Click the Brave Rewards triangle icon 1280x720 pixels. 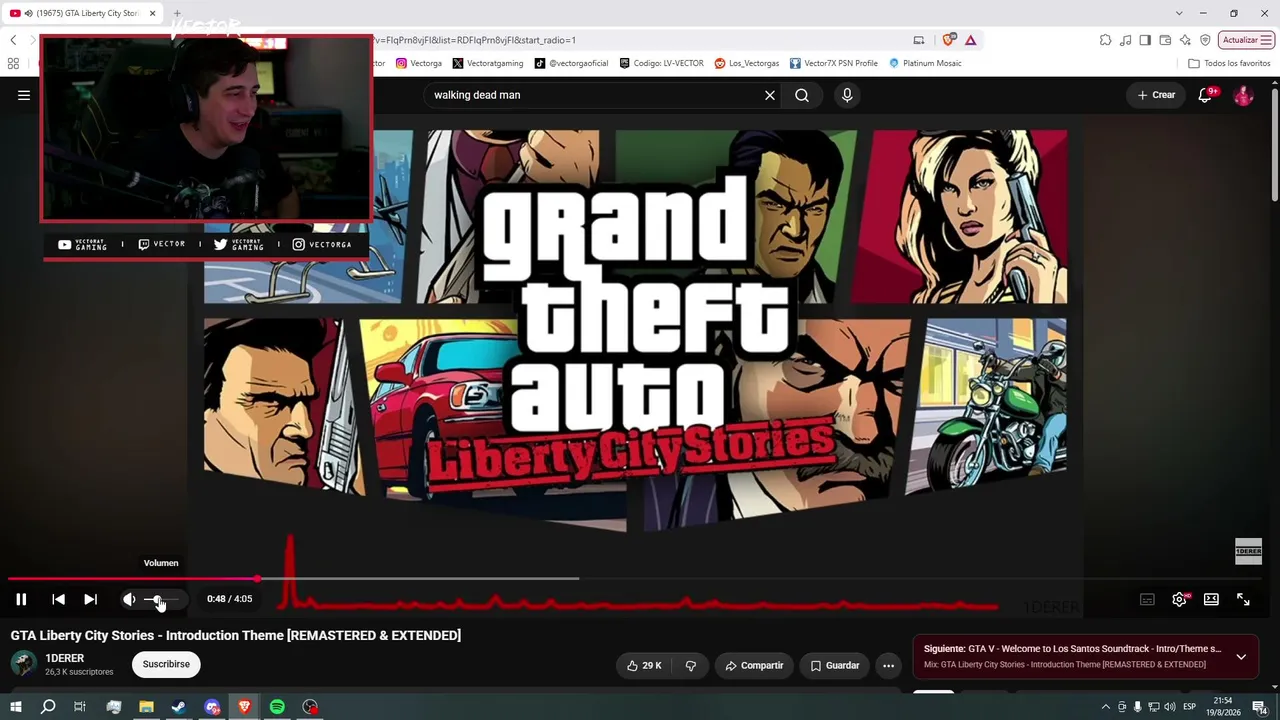(x=970, y=40)
